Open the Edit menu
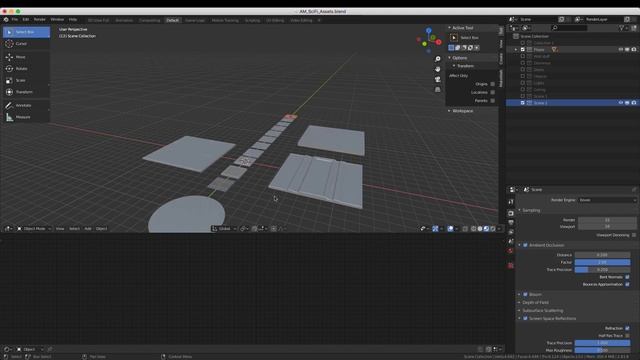 [x=26, y=20]
